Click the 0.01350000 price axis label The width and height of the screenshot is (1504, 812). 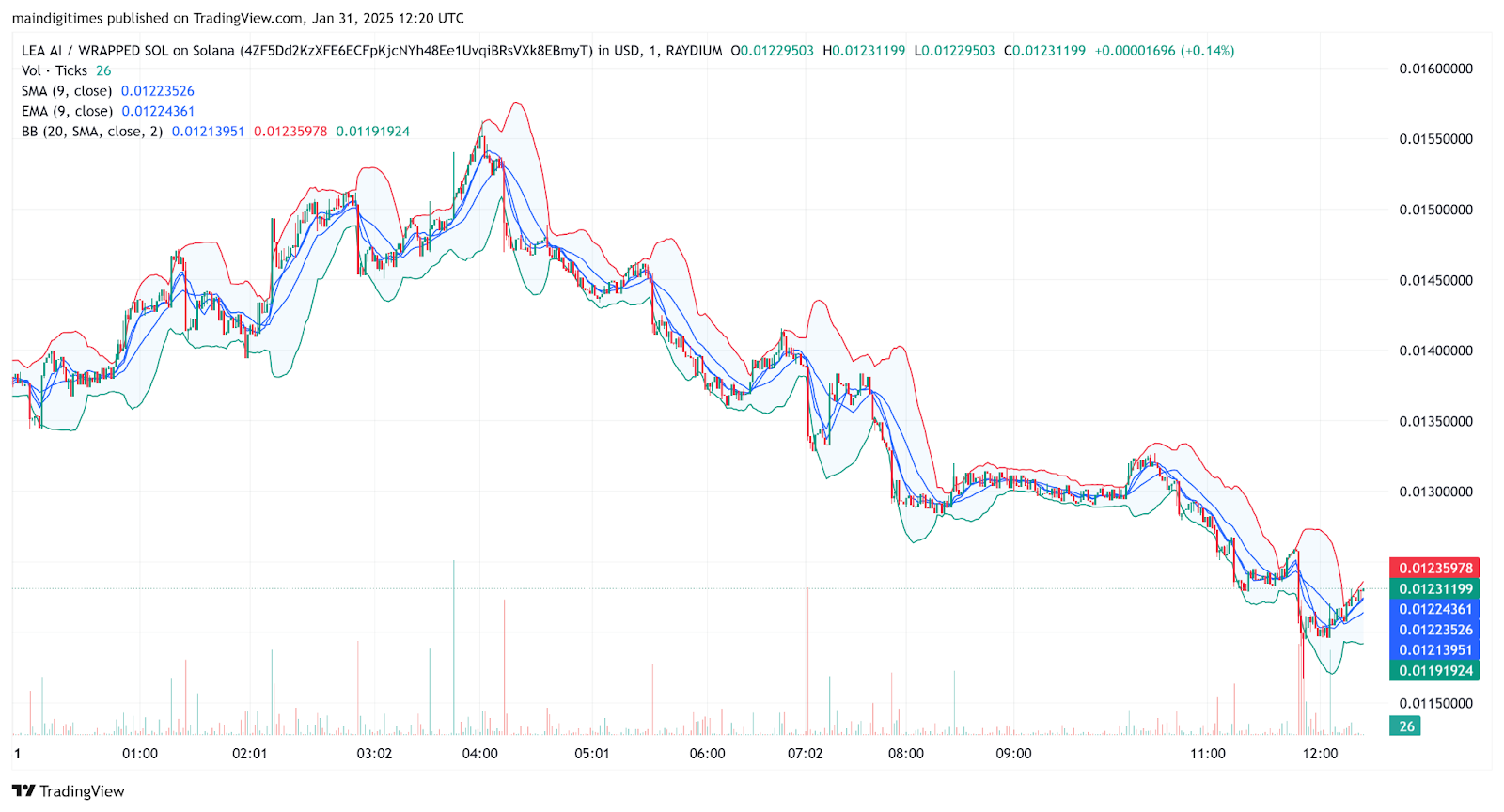(1435, 421)
